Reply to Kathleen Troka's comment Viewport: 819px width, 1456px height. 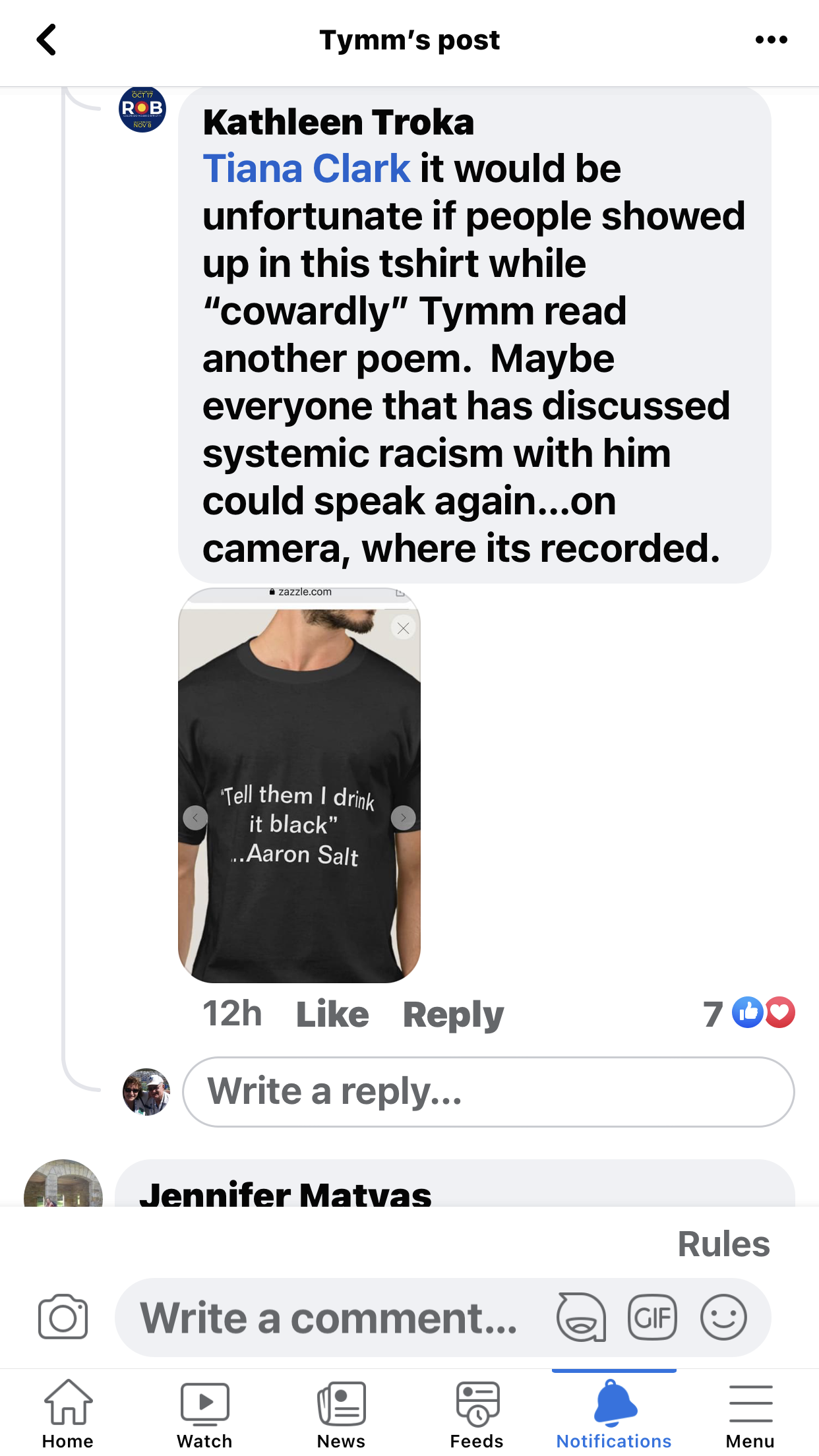click(453, 1014)
